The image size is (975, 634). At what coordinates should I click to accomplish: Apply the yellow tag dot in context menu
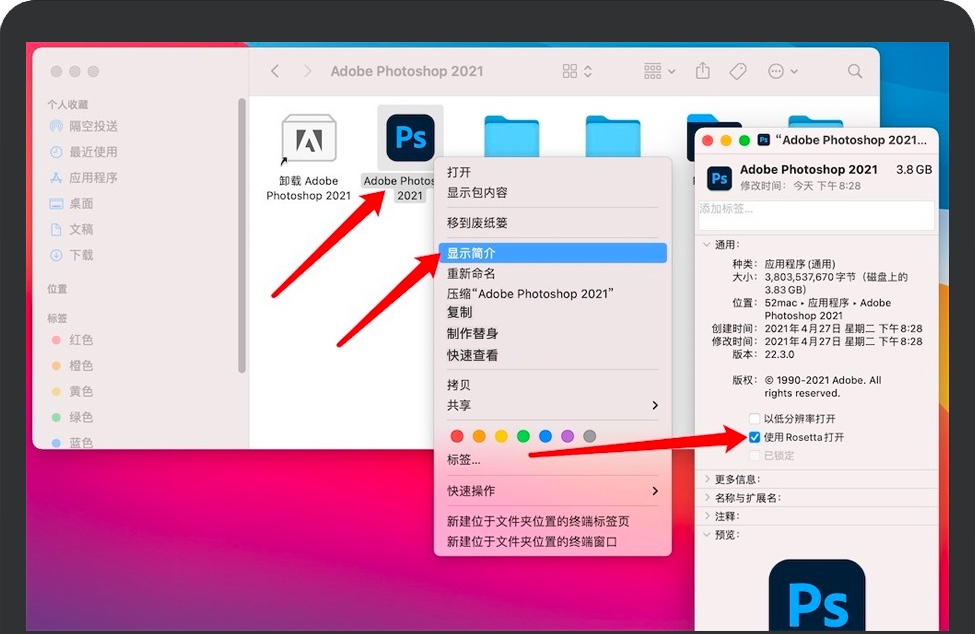(x=501, y=436)
